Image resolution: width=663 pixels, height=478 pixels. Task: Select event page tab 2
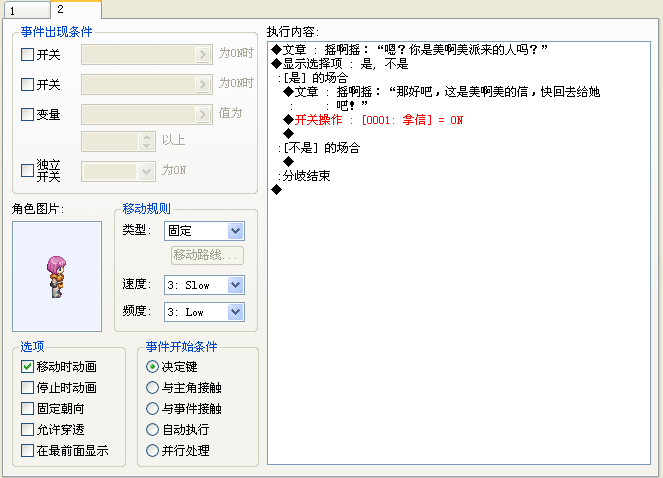pyautogui.click(x=76, y=9)
